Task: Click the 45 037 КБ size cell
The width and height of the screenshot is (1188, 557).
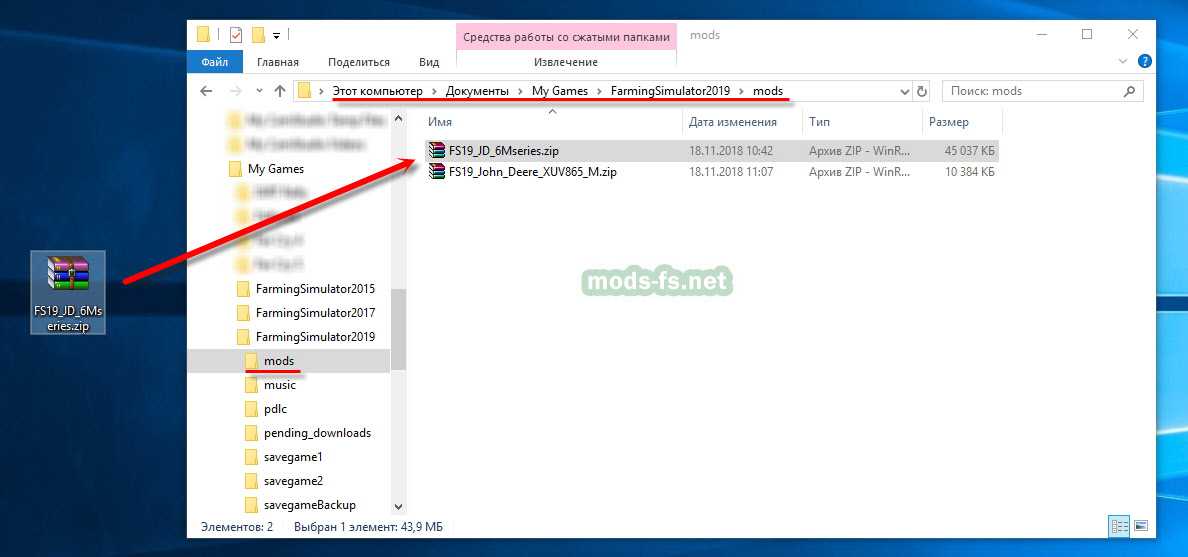Action: 970,151
